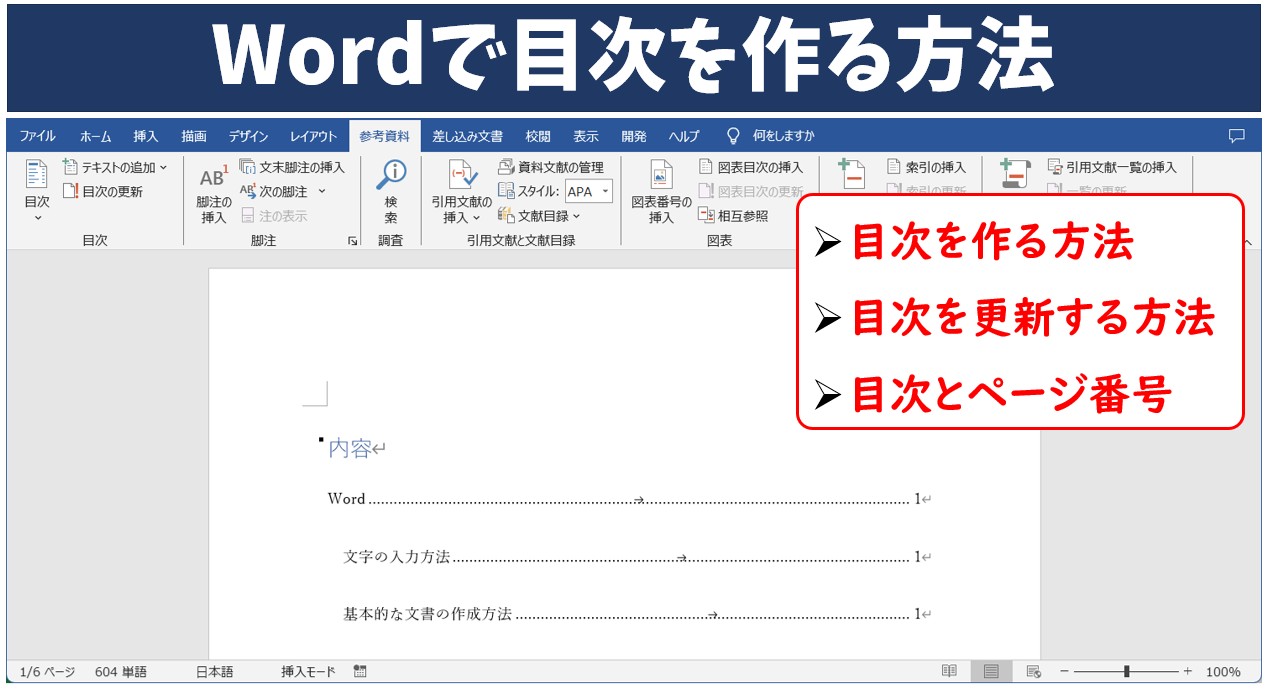The width and height of the screenshot is (1267, 689).
Task: Click the 基本的な文書の作成方法 contents entry
Action: point(428,614)
